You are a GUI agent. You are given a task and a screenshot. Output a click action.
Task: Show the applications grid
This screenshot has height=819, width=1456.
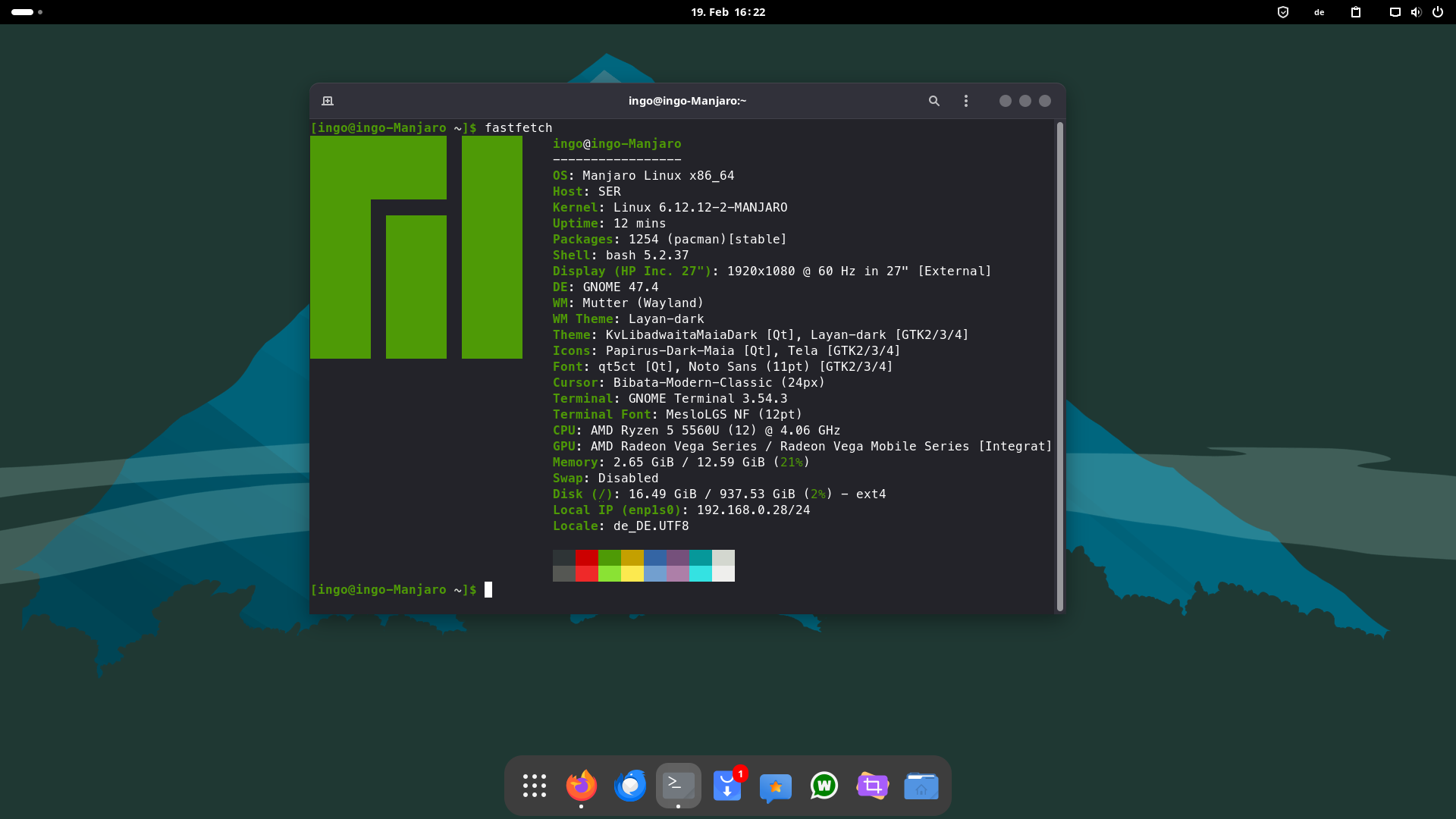pyautogui.click(x=534, y=786)
